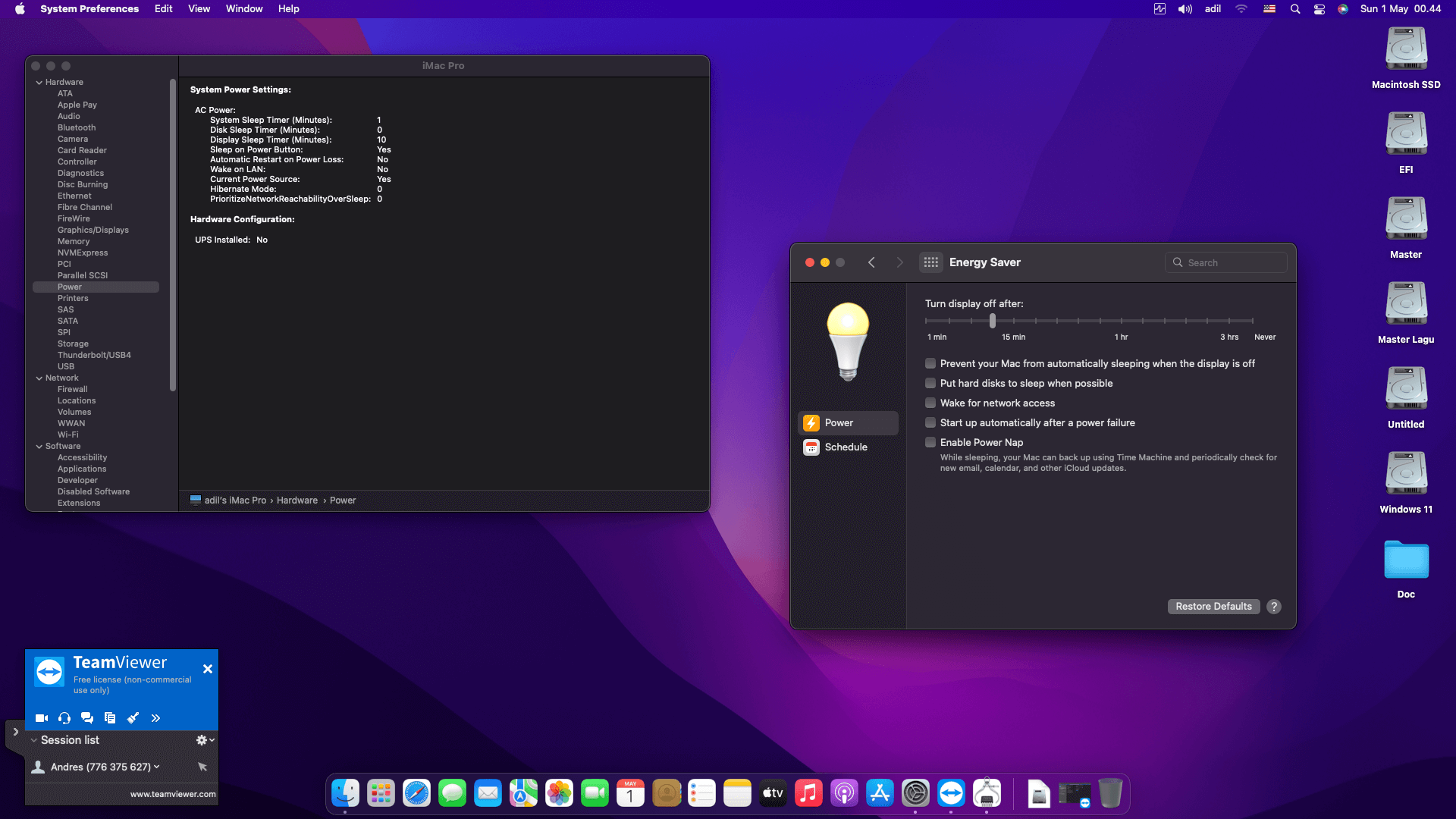Expand the Andres (776 375 627) session dropdown

157,767
